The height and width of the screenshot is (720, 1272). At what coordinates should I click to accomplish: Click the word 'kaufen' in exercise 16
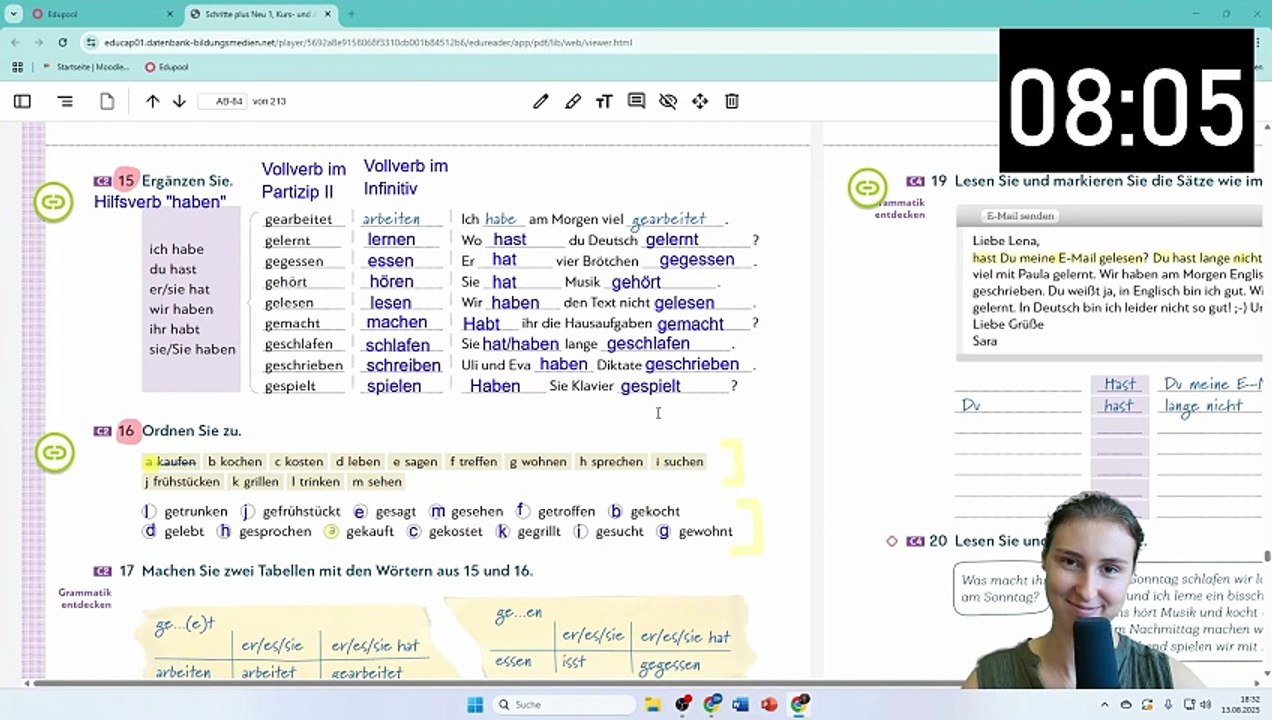[x=176, y=462]
